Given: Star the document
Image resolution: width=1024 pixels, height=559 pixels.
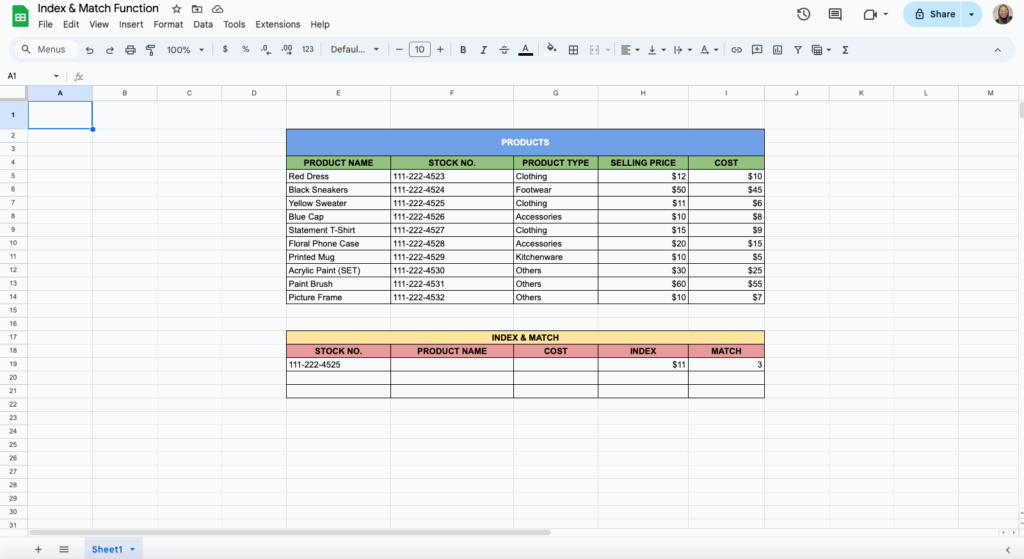Looking at the screenshot, I should coord(176,9).
